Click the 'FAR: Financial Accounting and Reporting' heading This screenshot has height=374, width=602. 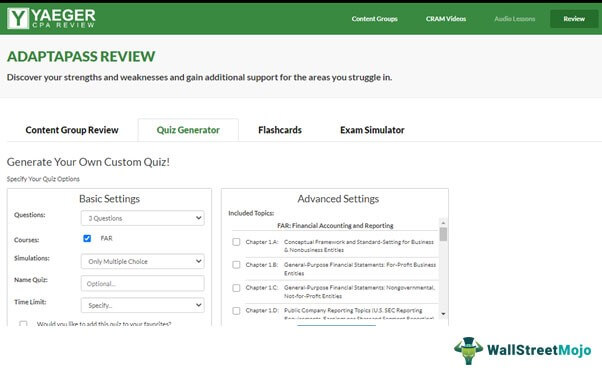335,225
